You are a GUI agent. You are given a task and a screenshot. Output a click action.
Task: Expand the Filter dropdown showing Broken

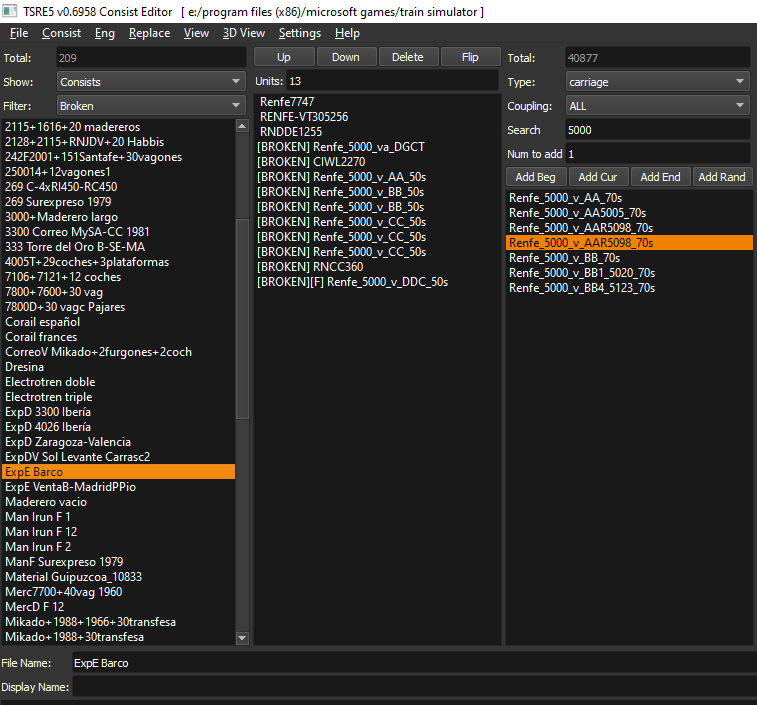click(x=150, y=106)
